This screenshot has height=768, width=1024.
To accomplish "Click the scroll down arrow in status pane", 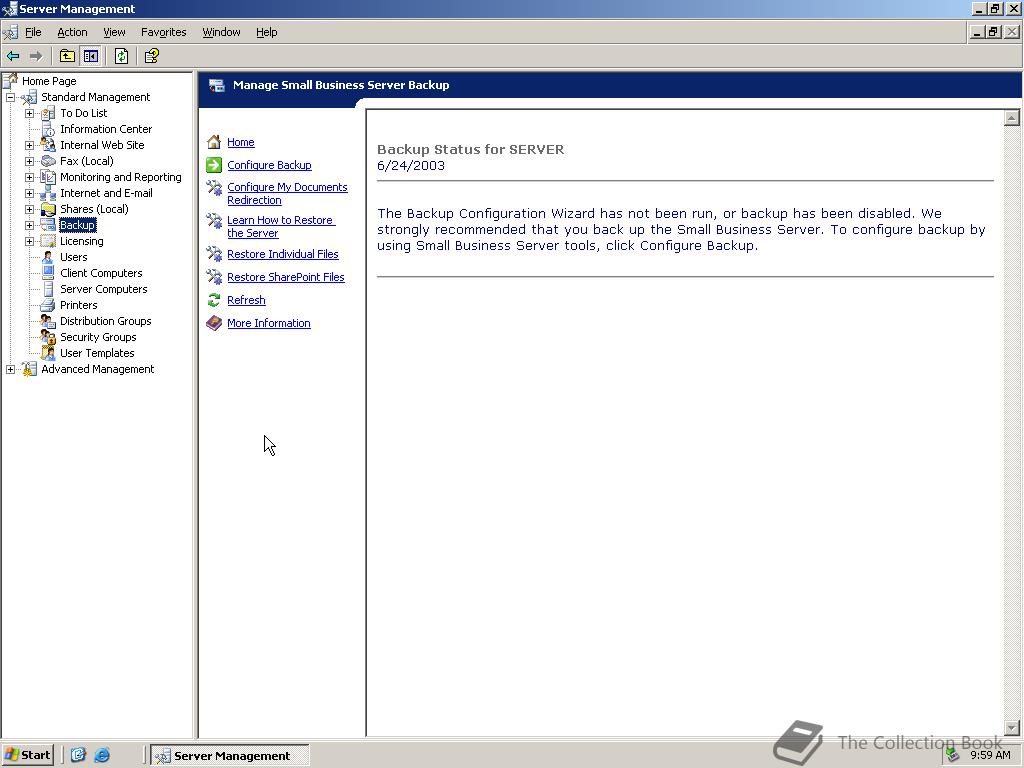I will click(x=1012, y=728).
